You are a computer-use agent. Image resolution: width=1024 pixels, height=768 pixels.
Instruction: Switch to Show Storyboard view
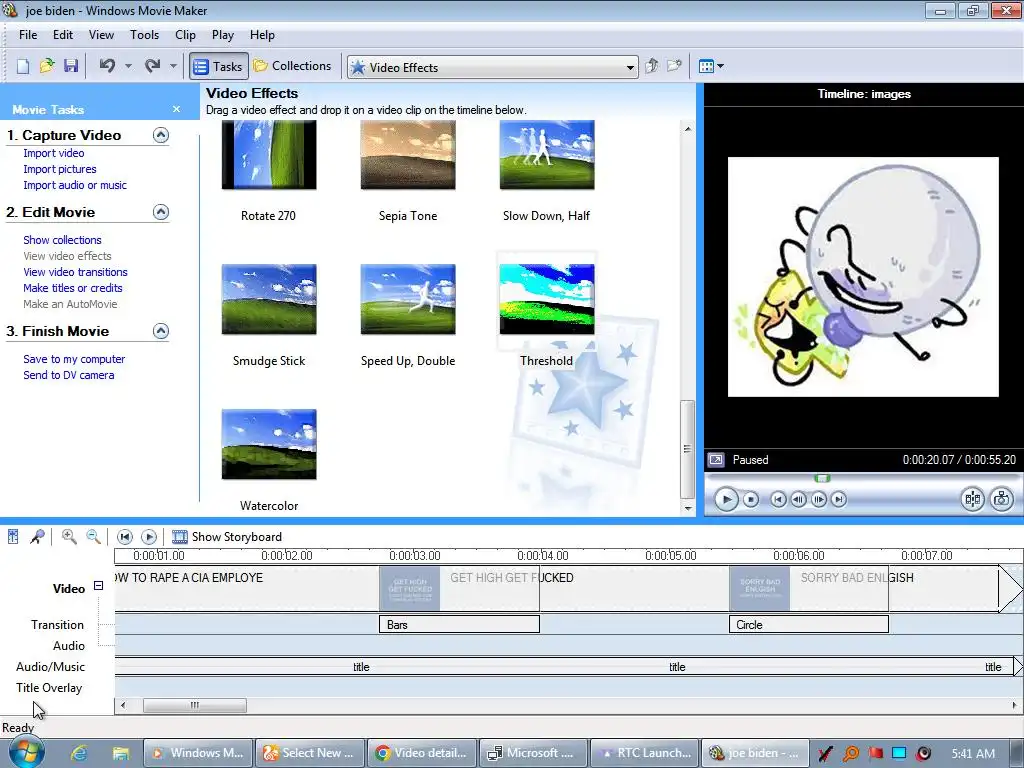[x=227, y=537]
